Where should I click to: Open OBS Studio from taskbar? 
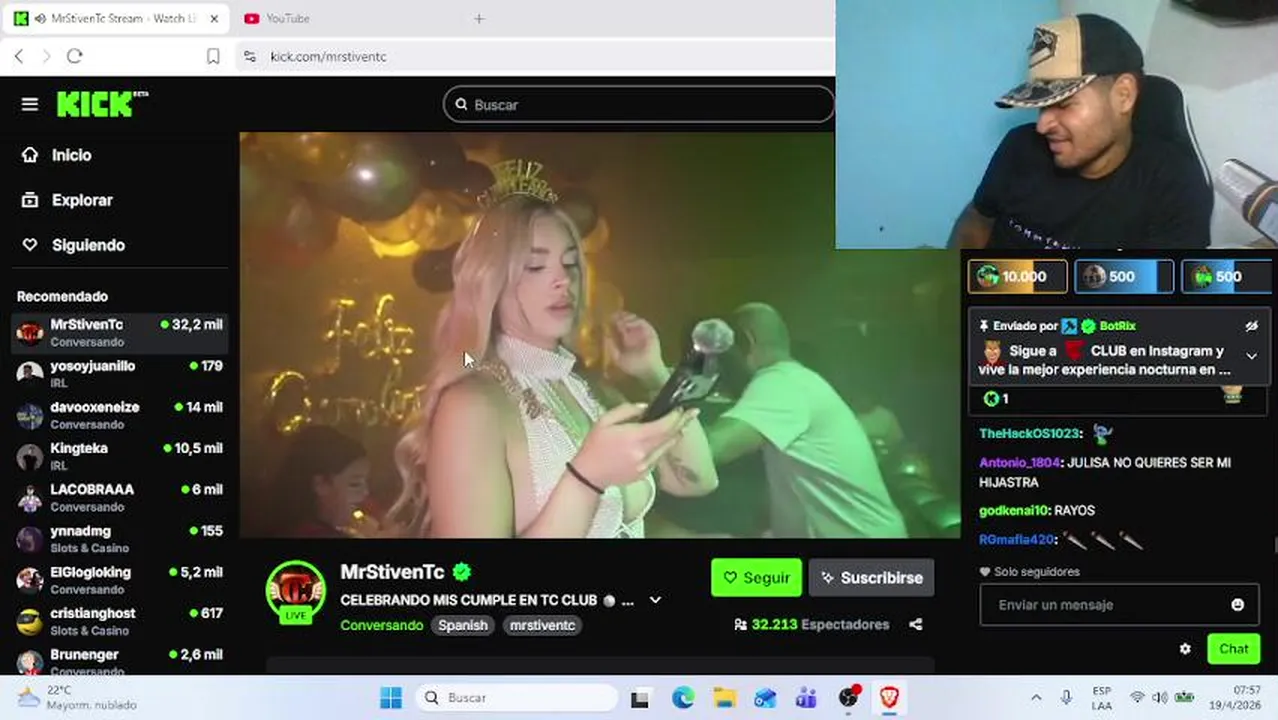[x=848, y=697]
